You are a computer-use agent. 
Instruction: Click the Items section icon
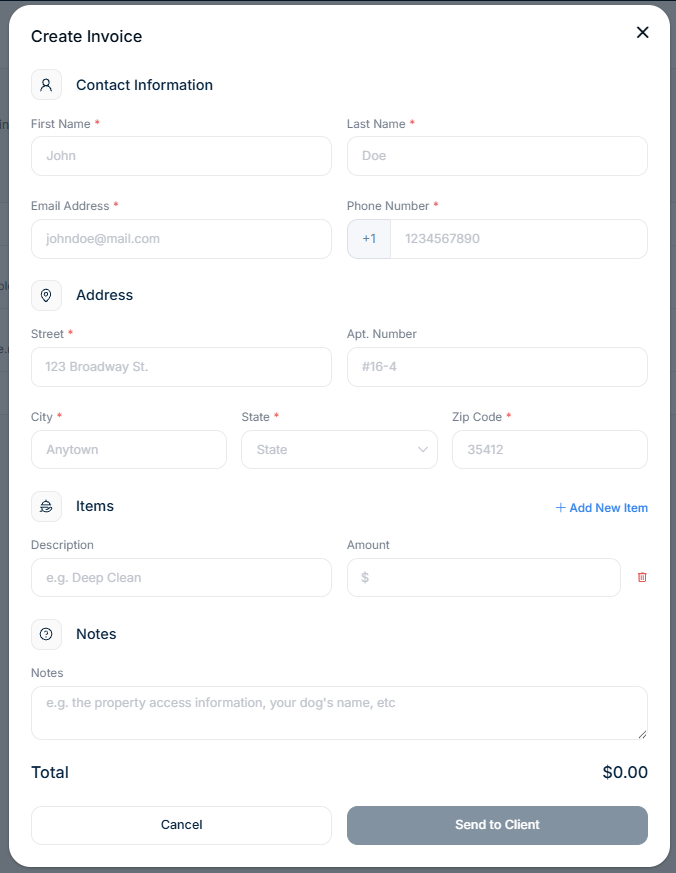coord(46,506)
